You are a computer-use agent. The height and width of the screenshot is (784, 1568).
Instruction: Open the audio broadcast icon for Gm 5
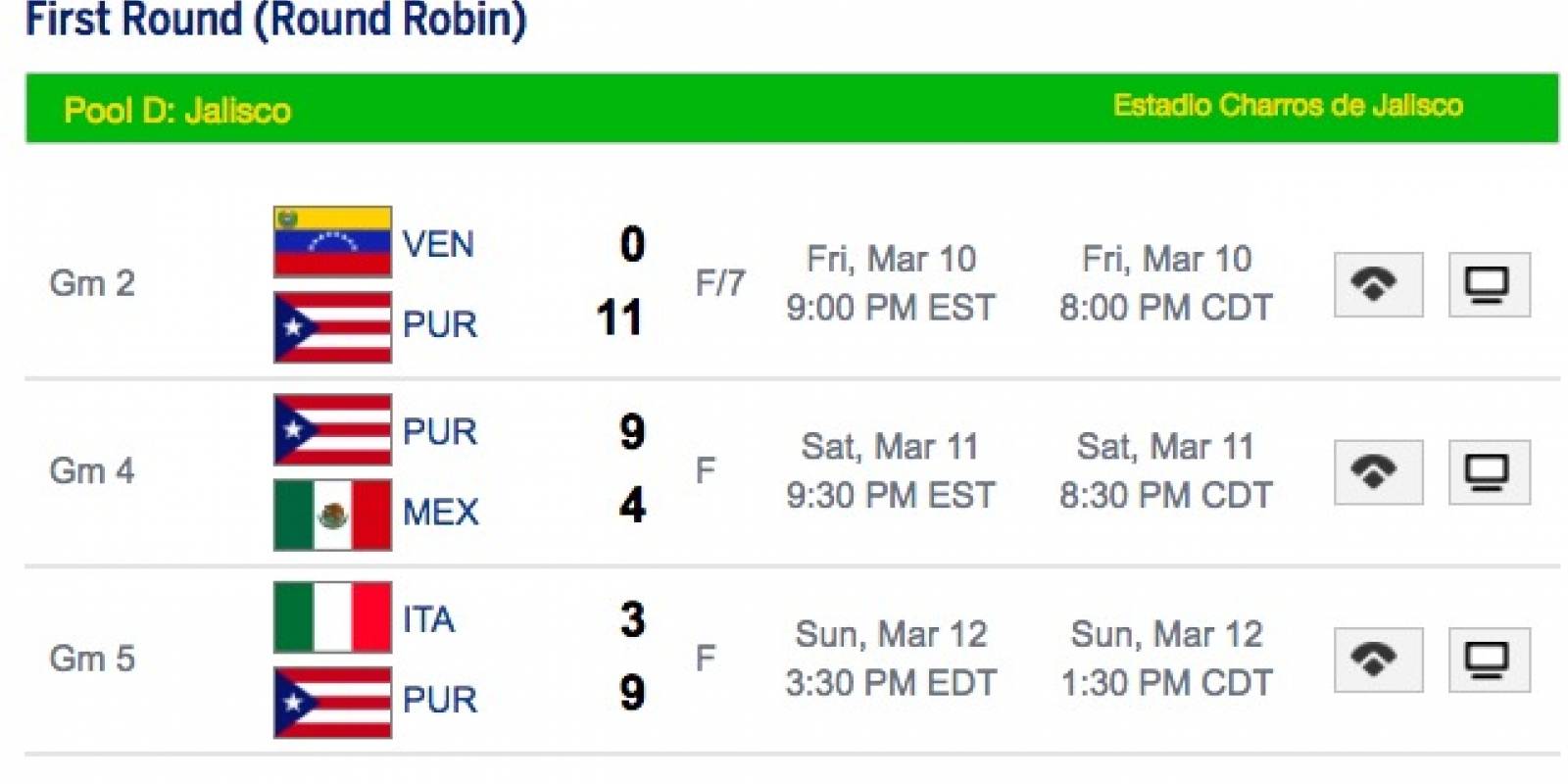click(x=1378, y=660)
